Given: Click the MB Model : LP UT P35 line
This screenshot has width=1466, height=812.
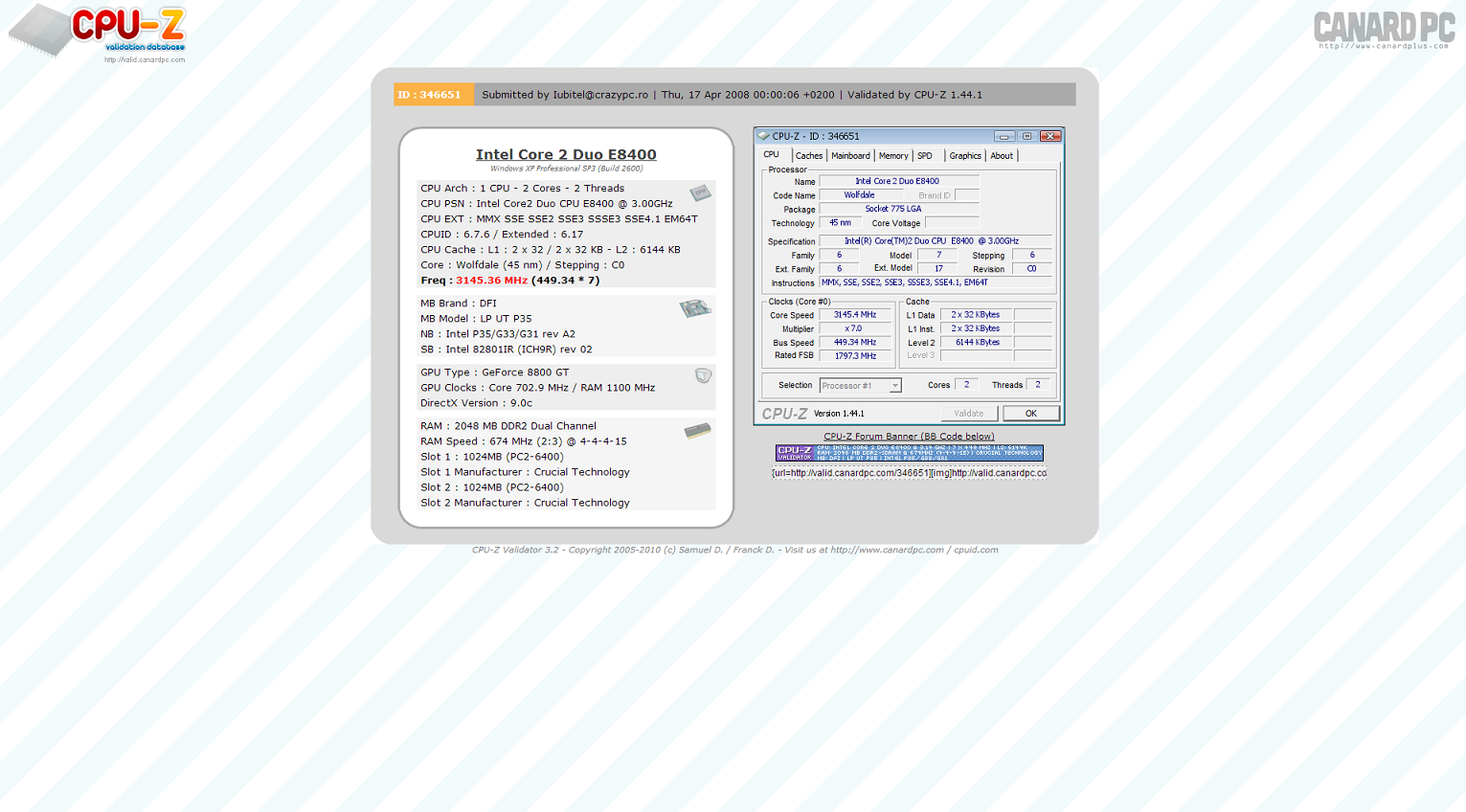Looking at the screenshot, I should [476, 319].
